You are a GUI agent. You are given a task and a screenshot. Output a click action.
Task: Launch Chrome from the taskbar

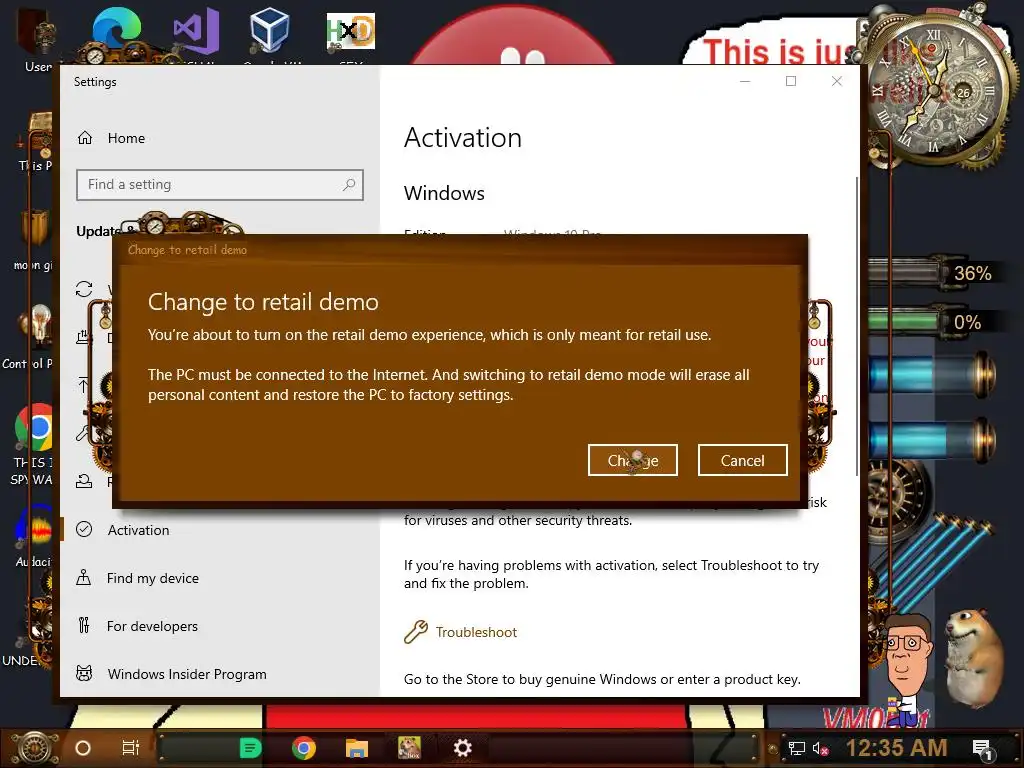click(x=304, y=748)
